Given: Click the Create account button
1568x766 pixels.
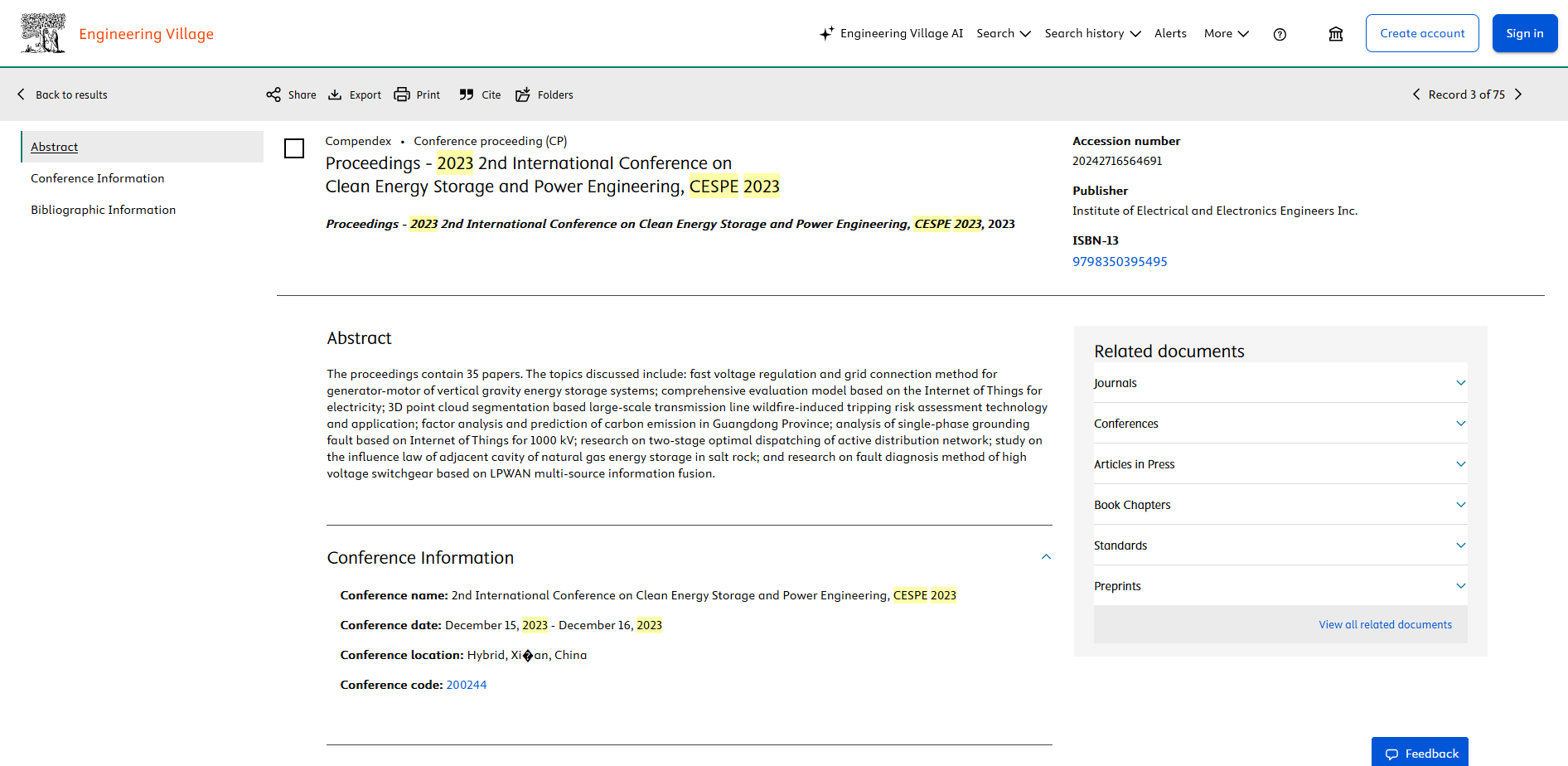Looking at the screenshot, I should tap(1422, 33).
